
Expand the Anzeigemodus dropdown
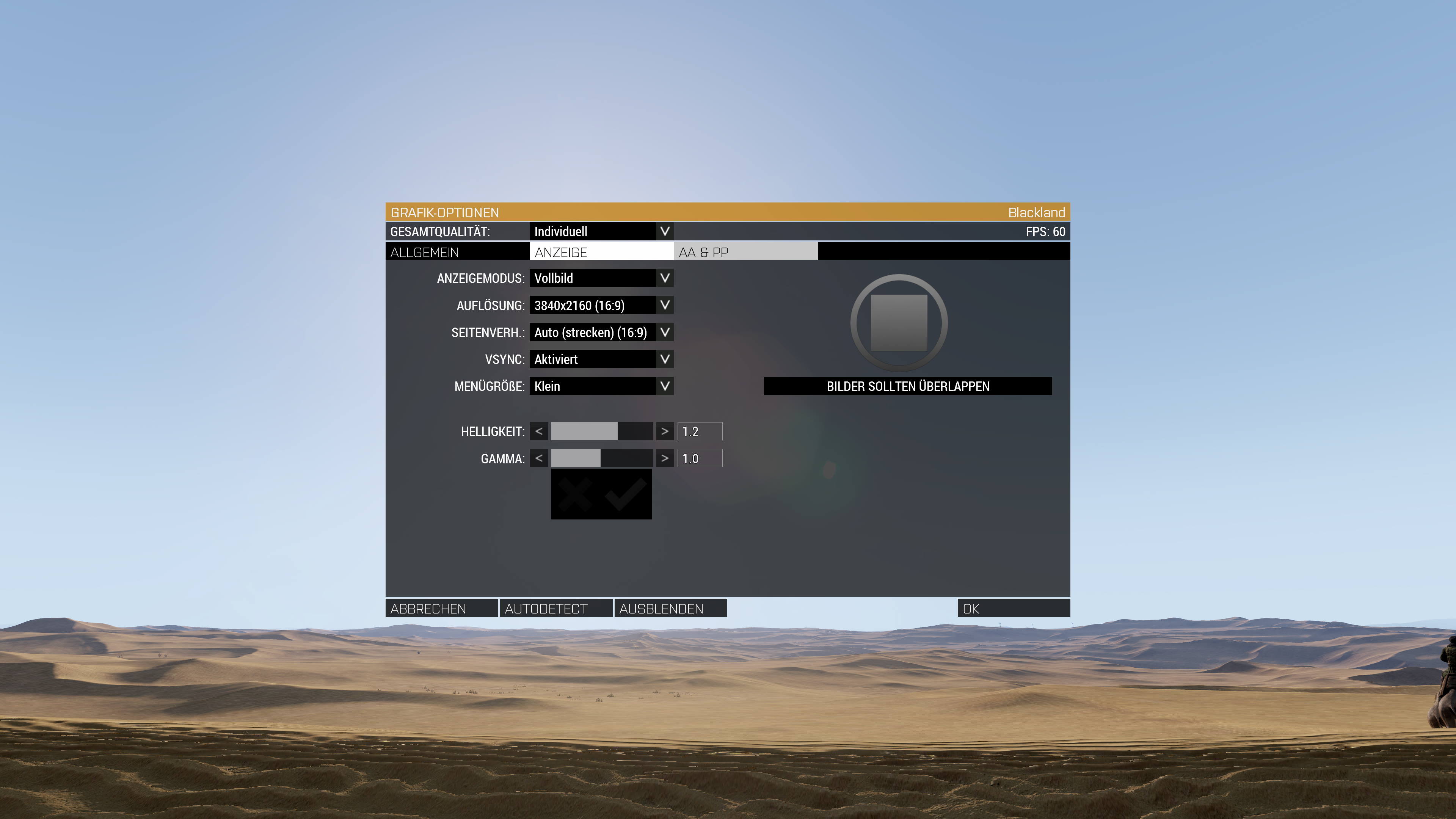tap(665, 278)
